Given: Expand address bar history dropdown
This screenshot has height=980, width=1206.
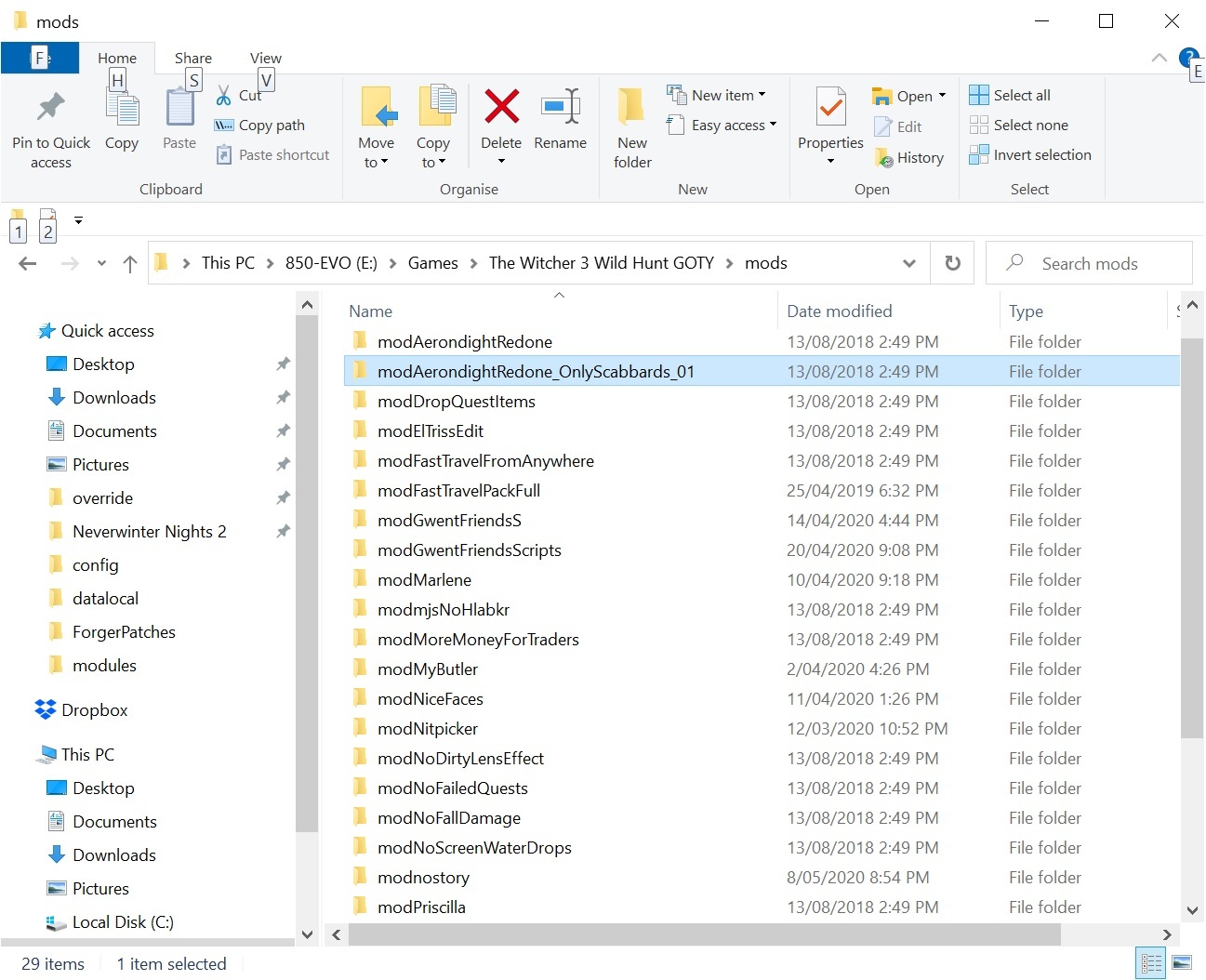Looking at the screenshot, I should (909, 263).
